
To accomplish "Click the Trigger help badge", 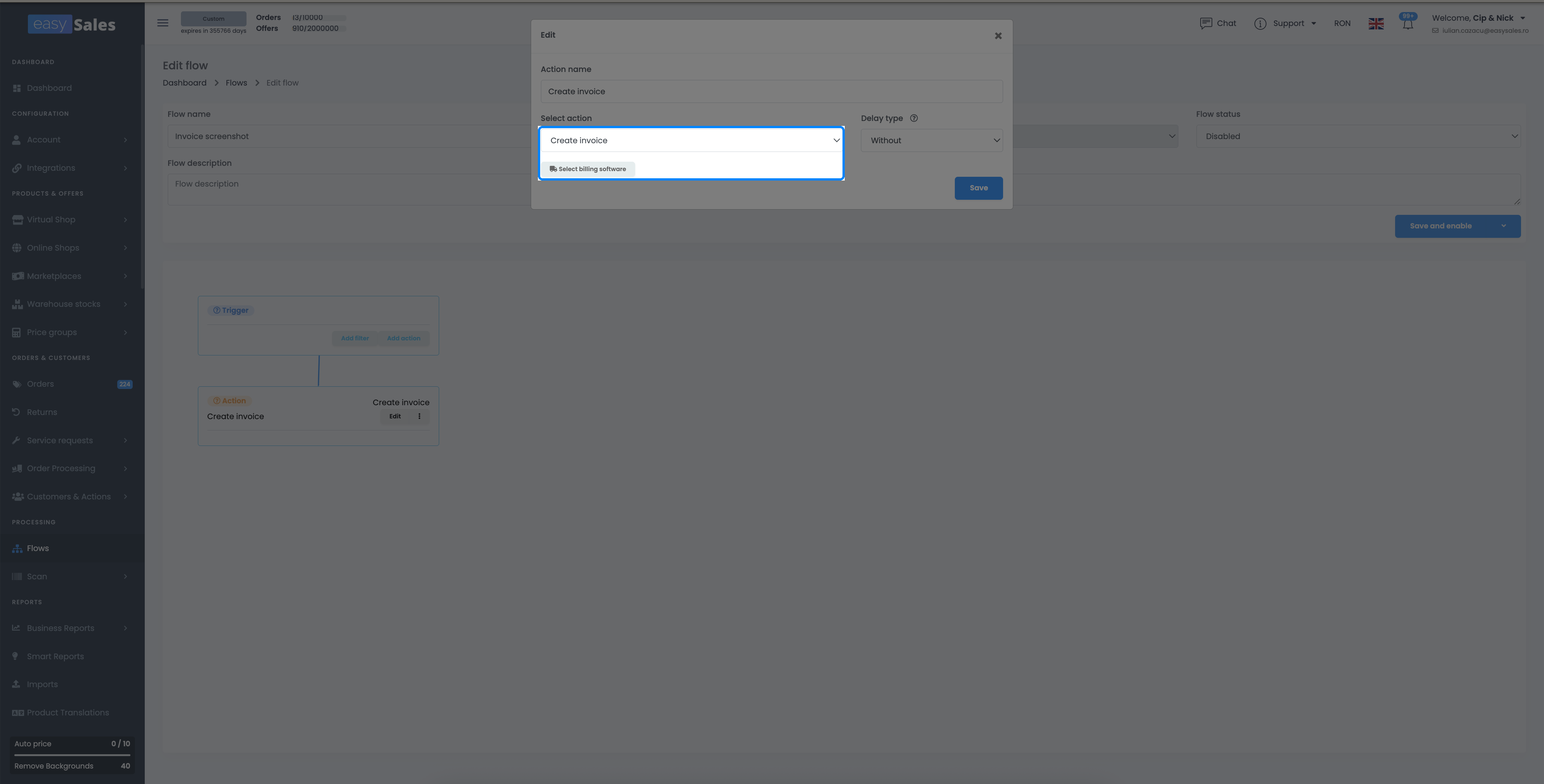I will 231,311.
